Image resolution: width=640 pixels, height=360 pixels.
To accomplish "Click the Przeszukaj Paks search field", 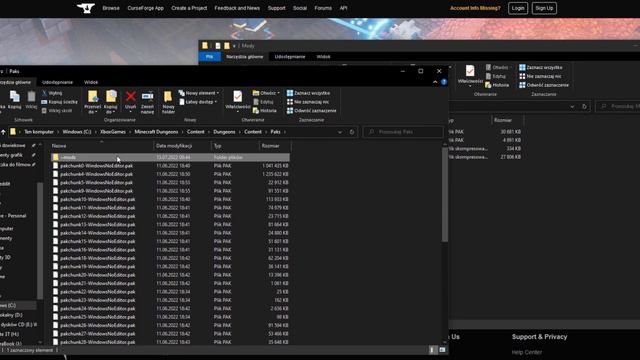I will click(403, 132).
